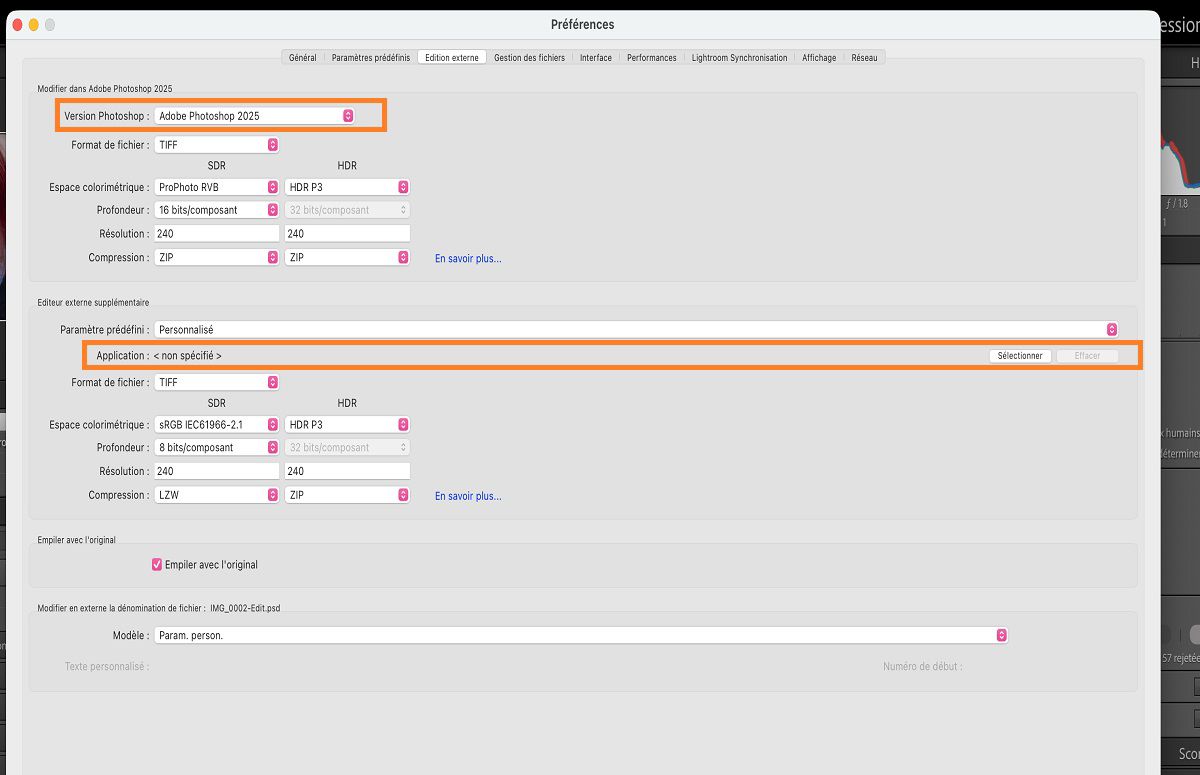
Task: Open the Performances tab
Action: tap(652, 58)
